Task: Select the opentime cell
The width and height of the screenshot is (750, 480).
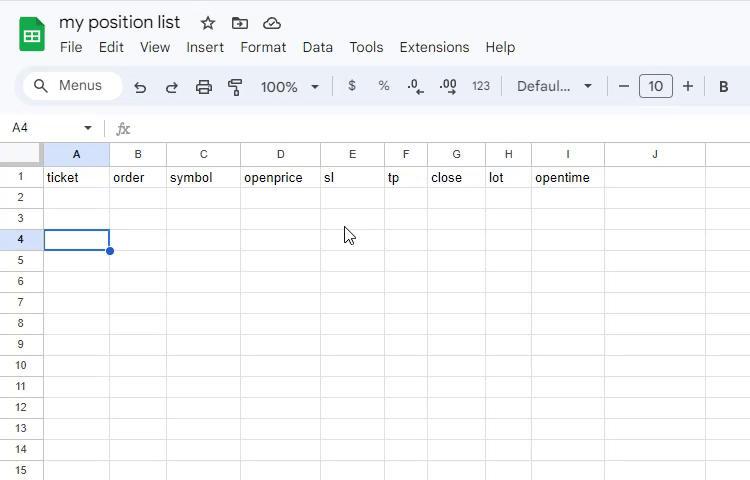Action: click(x=568, y=177)
